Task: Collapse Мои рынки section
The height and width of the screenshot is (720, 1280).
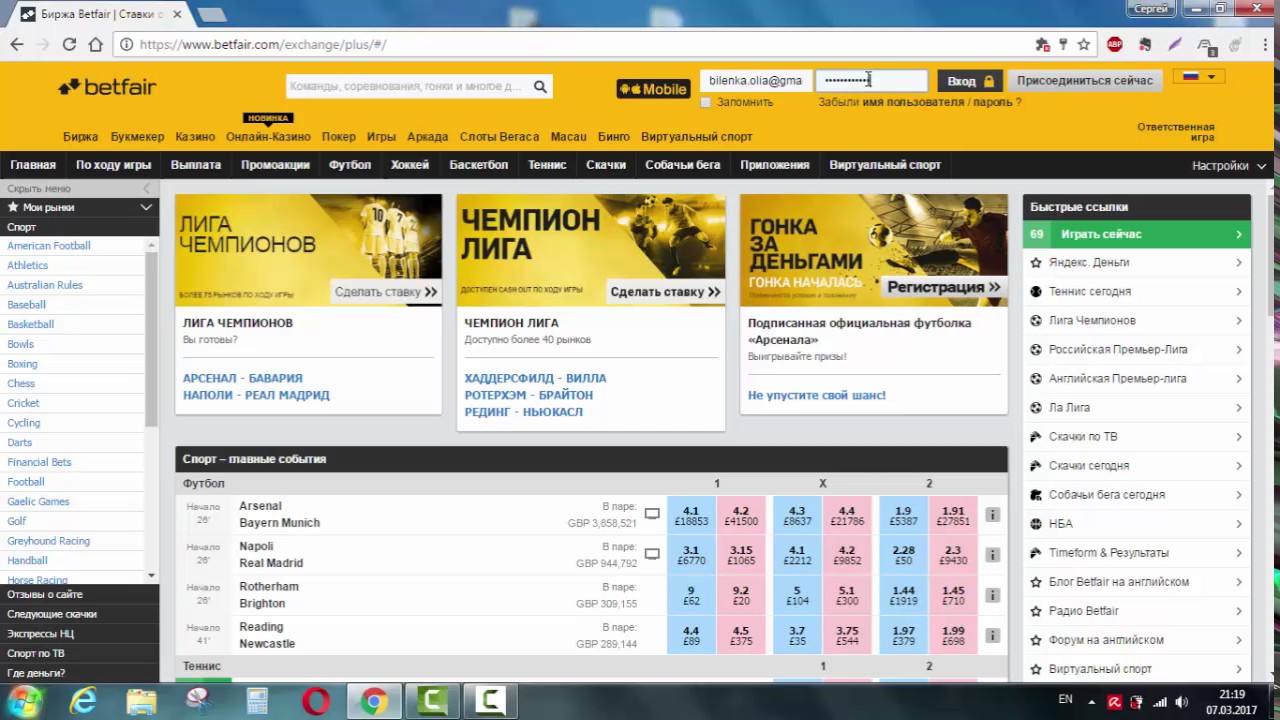Action: click(x=146, y=207)
